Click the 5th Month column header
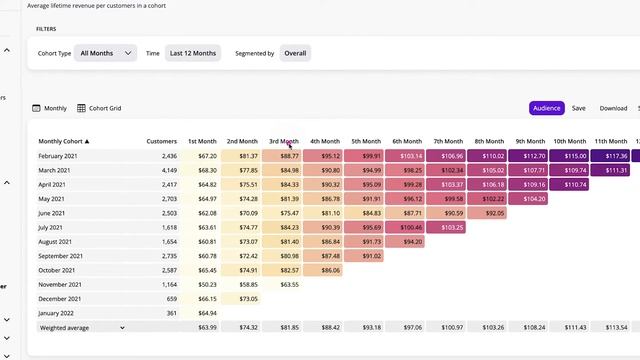Viewport: 640px width, 360px height. pyautogui.click(x=366, y=141)
